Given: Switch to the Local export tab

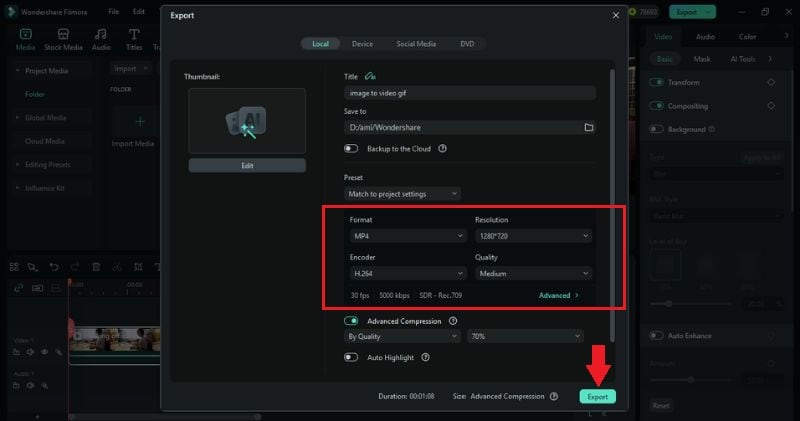Looking at the screenshot, I should coord(320,44).
